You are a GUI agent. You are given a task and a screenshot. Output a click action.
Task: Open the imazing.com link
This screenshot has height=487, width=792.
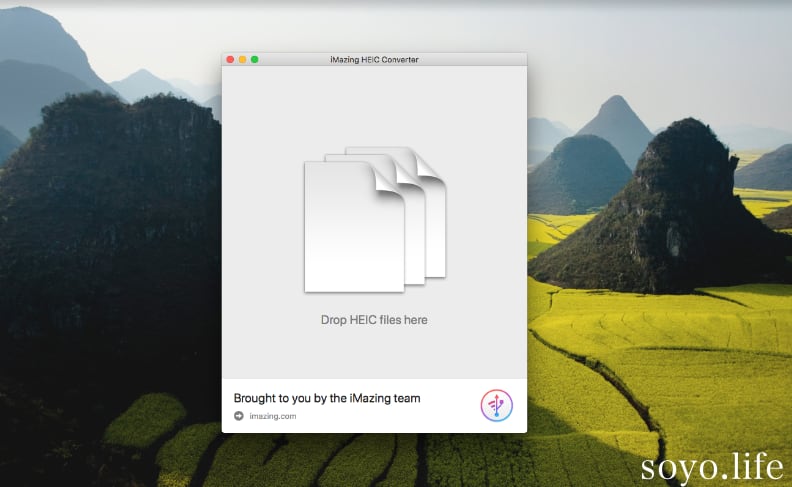point(273,416)
